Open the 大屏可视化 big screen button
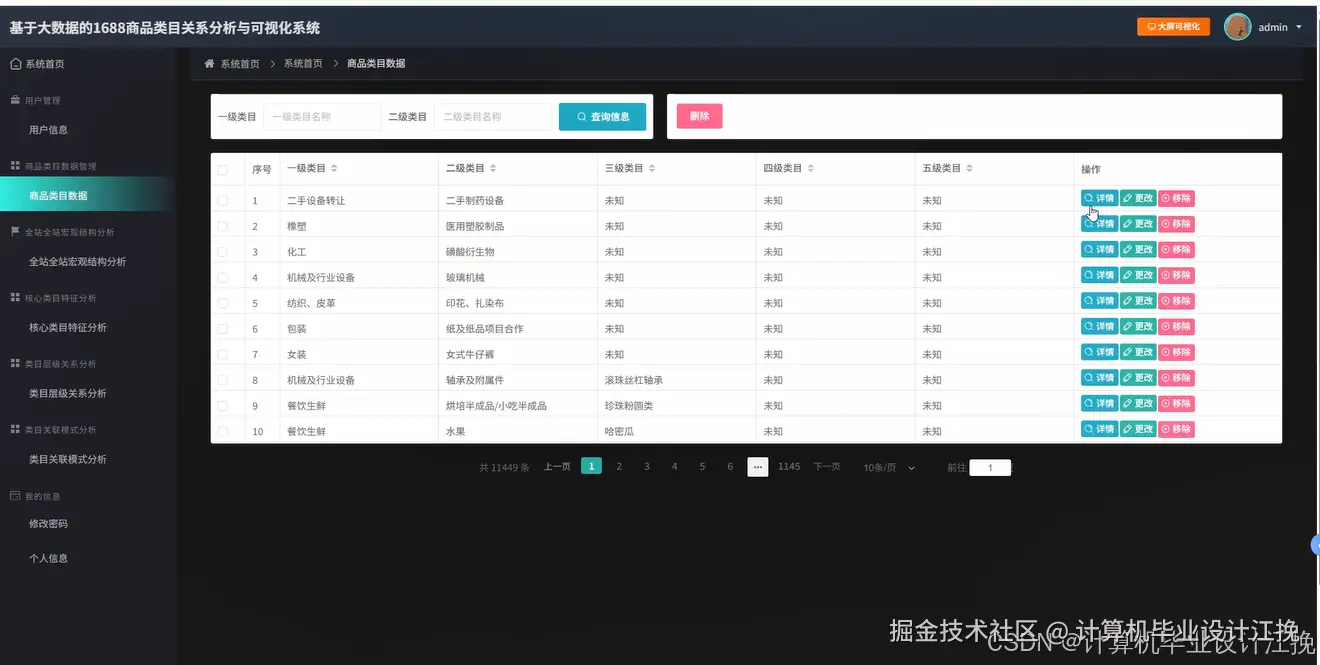Image resolution: width=1320 pixels, height=665 pixels. pos(1173,27)
